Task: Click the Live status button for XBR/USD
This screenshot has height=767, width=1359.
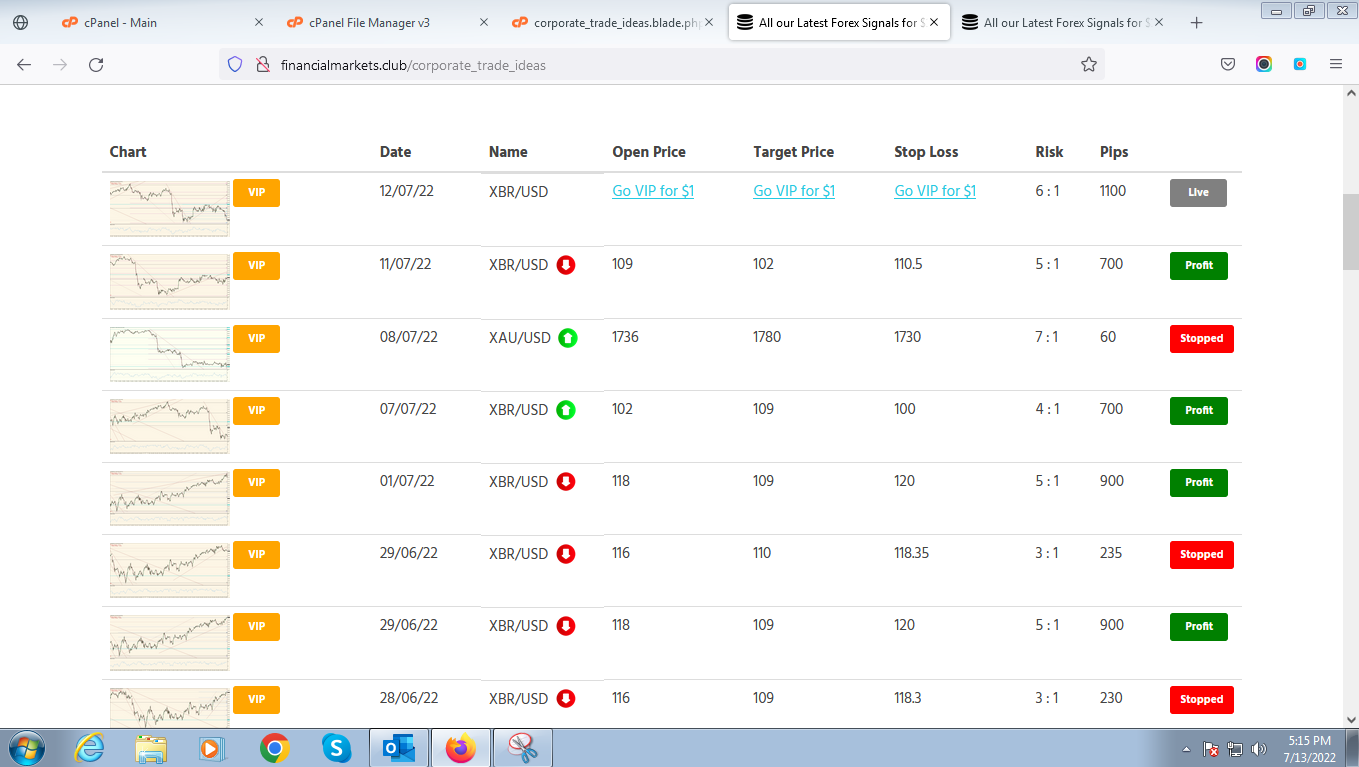Action: pos(1198,193)
